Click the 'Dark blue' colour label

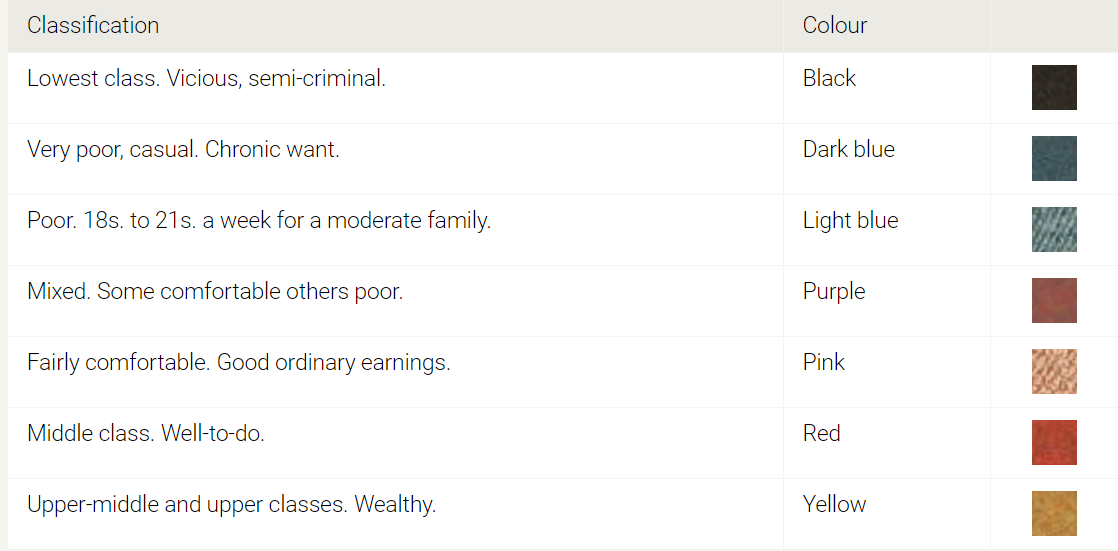point(848,149)
